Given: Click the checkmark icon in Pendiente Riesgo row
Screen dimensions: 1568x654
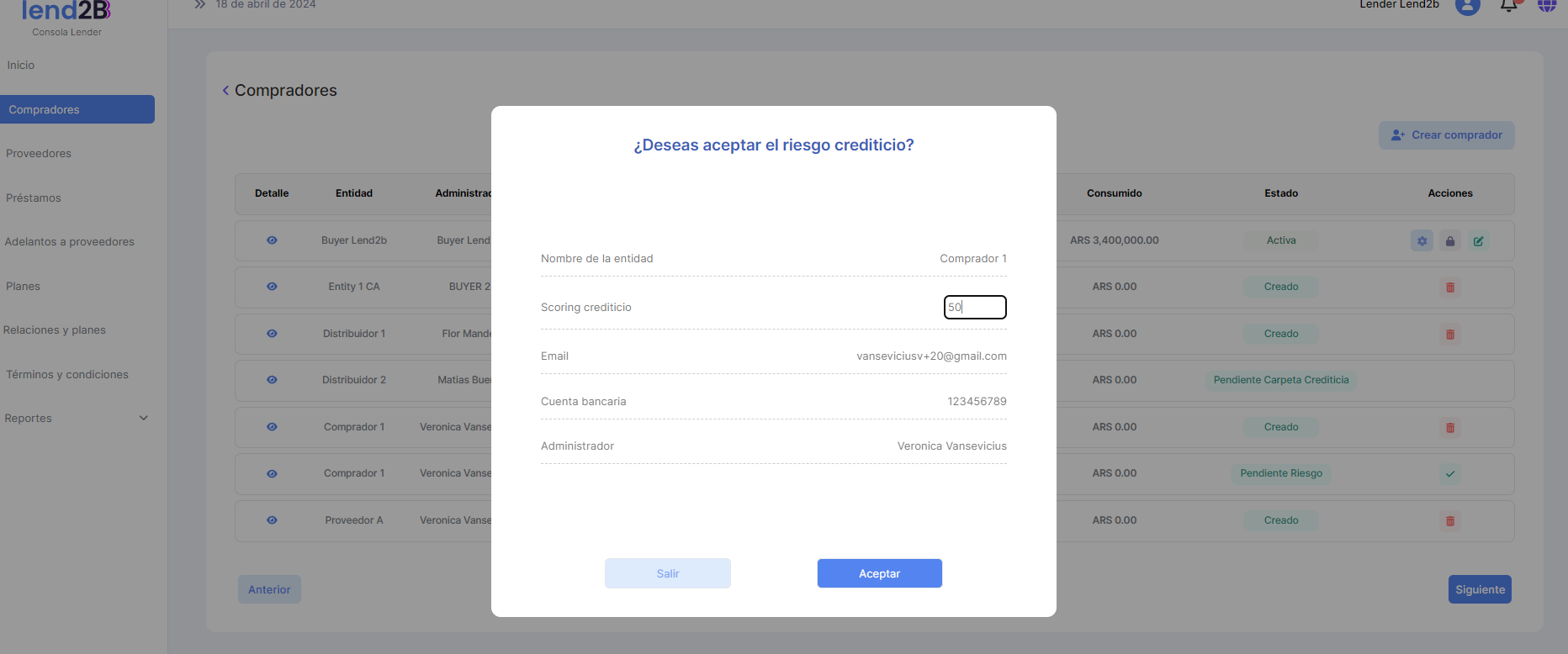Looking at the screenshot, I should 1450,474.
